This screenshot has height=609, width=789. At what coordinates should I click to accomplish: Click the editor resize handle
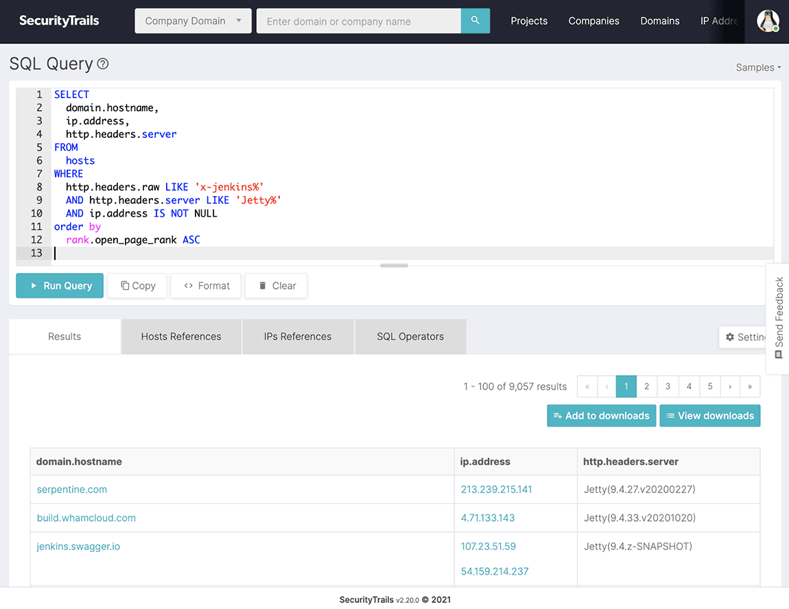click(x=394, y=265)
